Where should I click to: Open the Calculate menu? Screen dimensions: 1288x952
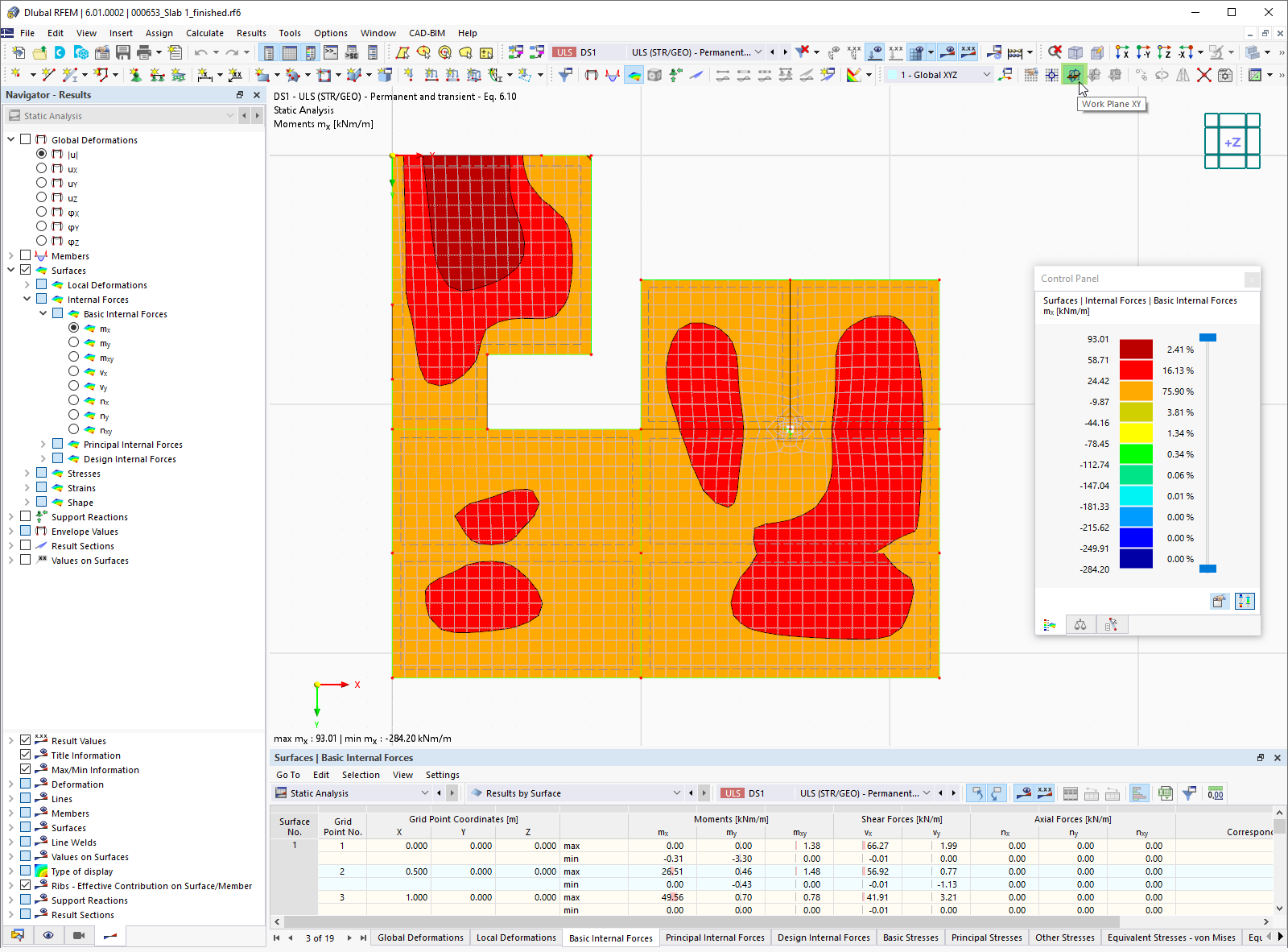coord(204,33)
